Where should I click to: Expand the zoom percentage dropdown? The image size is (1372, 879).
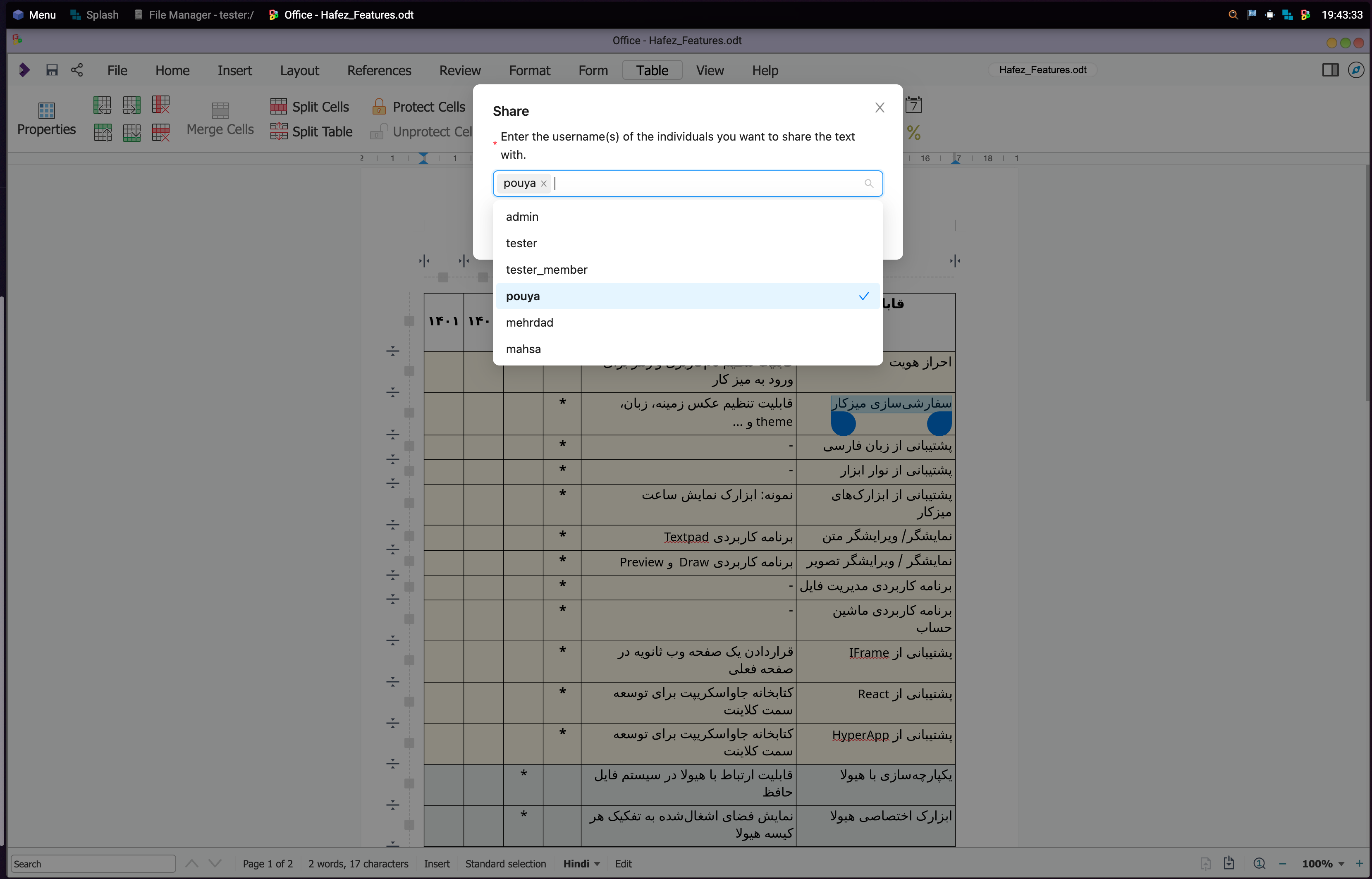click(x=1341, y=864)
